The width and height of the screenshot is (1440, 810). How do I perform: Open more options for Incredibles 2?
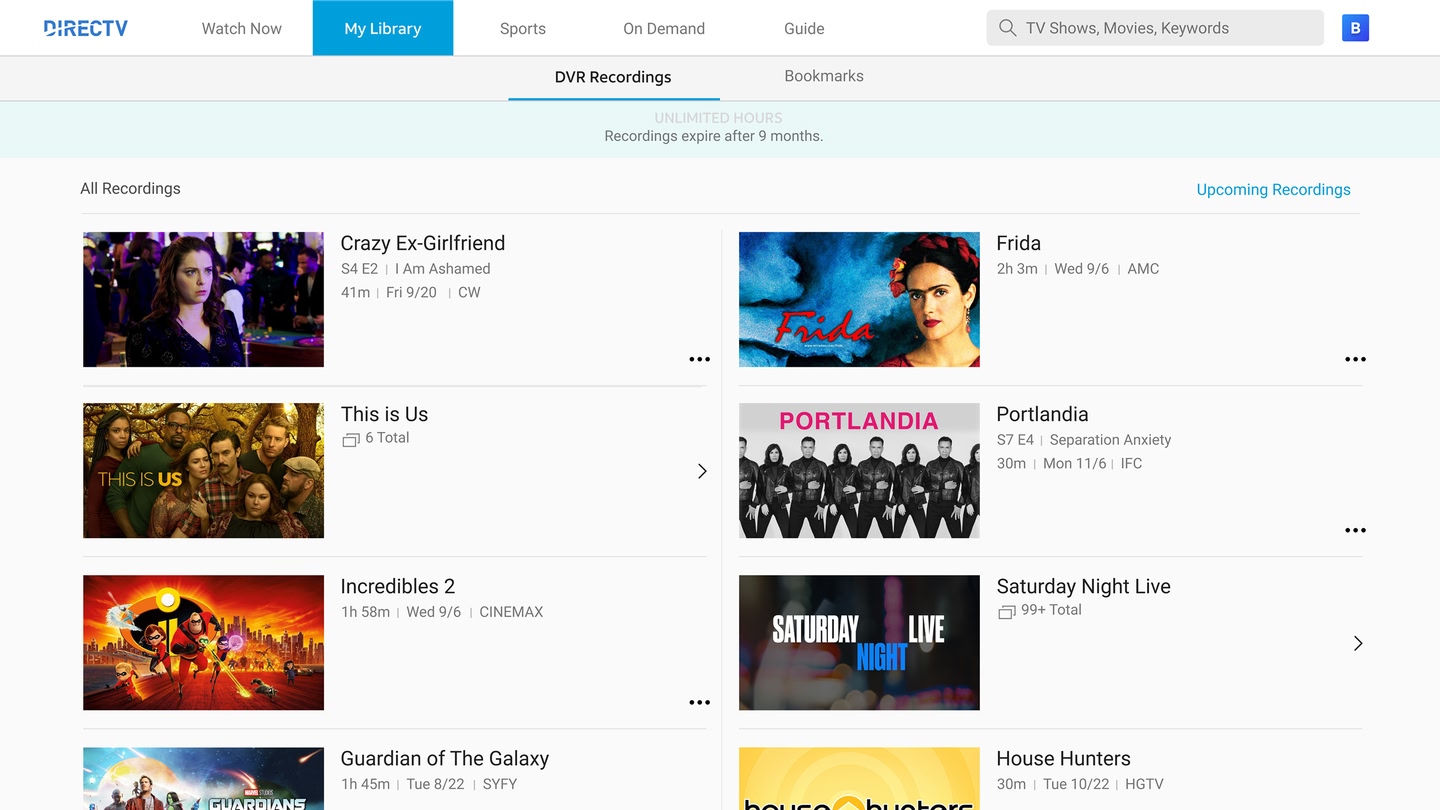tap(700, 702)
